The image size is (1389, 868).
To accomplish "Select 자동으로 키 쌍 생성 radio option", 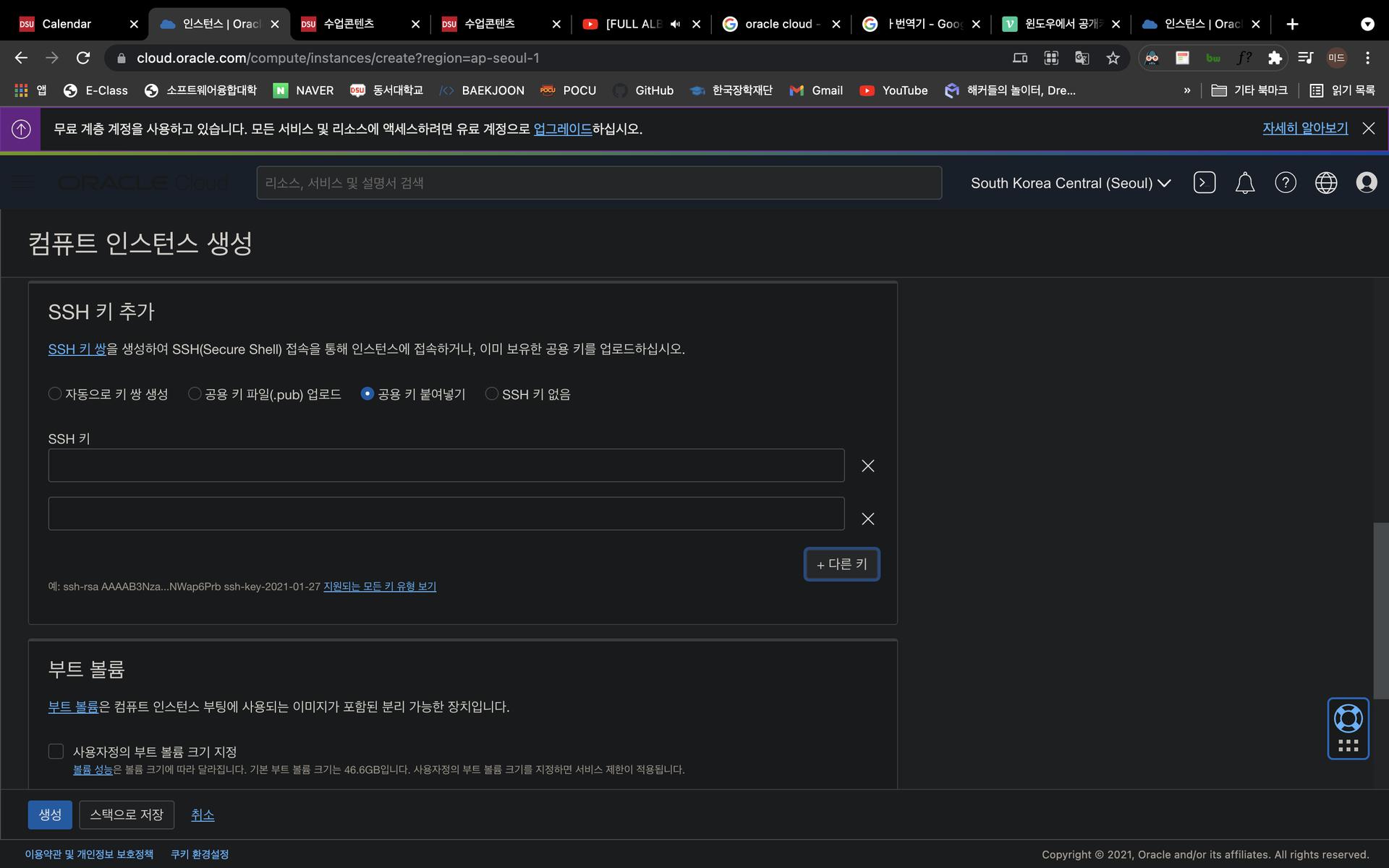I will [55, 393].
